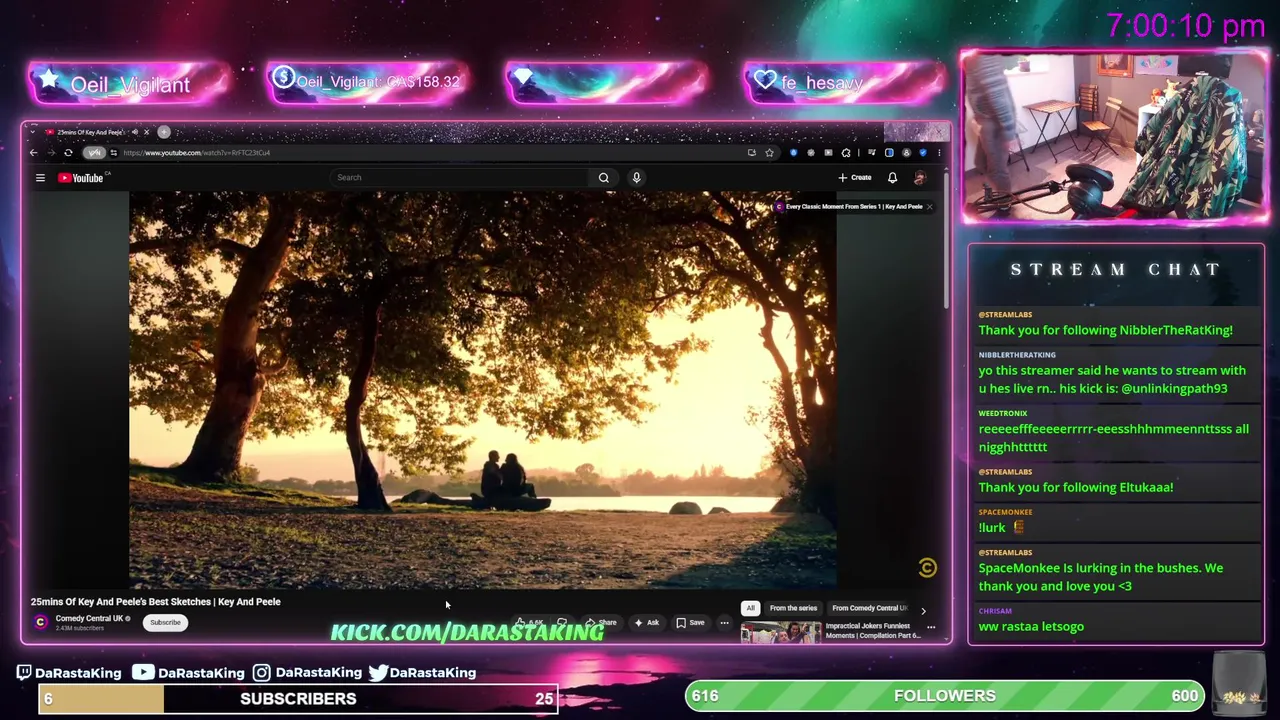Share the video with the Share button
This screenshot has width=1280, height=720.
(601, 623)
